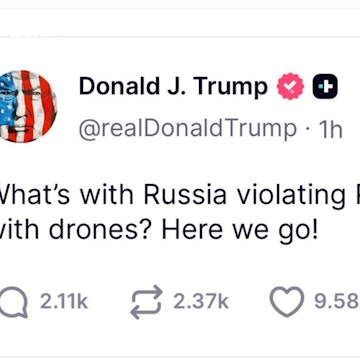Open the American flag profile avatar
Viewport: 360px width, 360px height.
28,106
